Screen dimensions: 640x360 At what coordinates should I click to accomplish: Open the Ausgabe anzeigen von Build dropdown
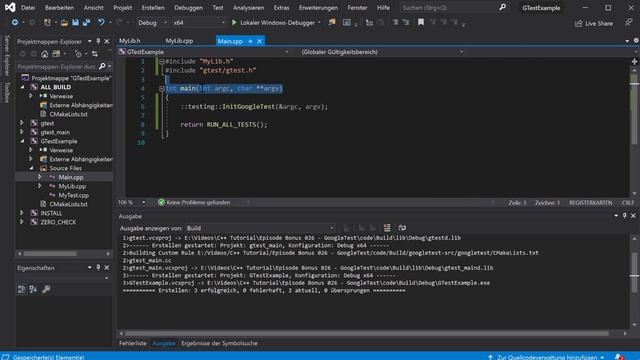pos(260,228)
